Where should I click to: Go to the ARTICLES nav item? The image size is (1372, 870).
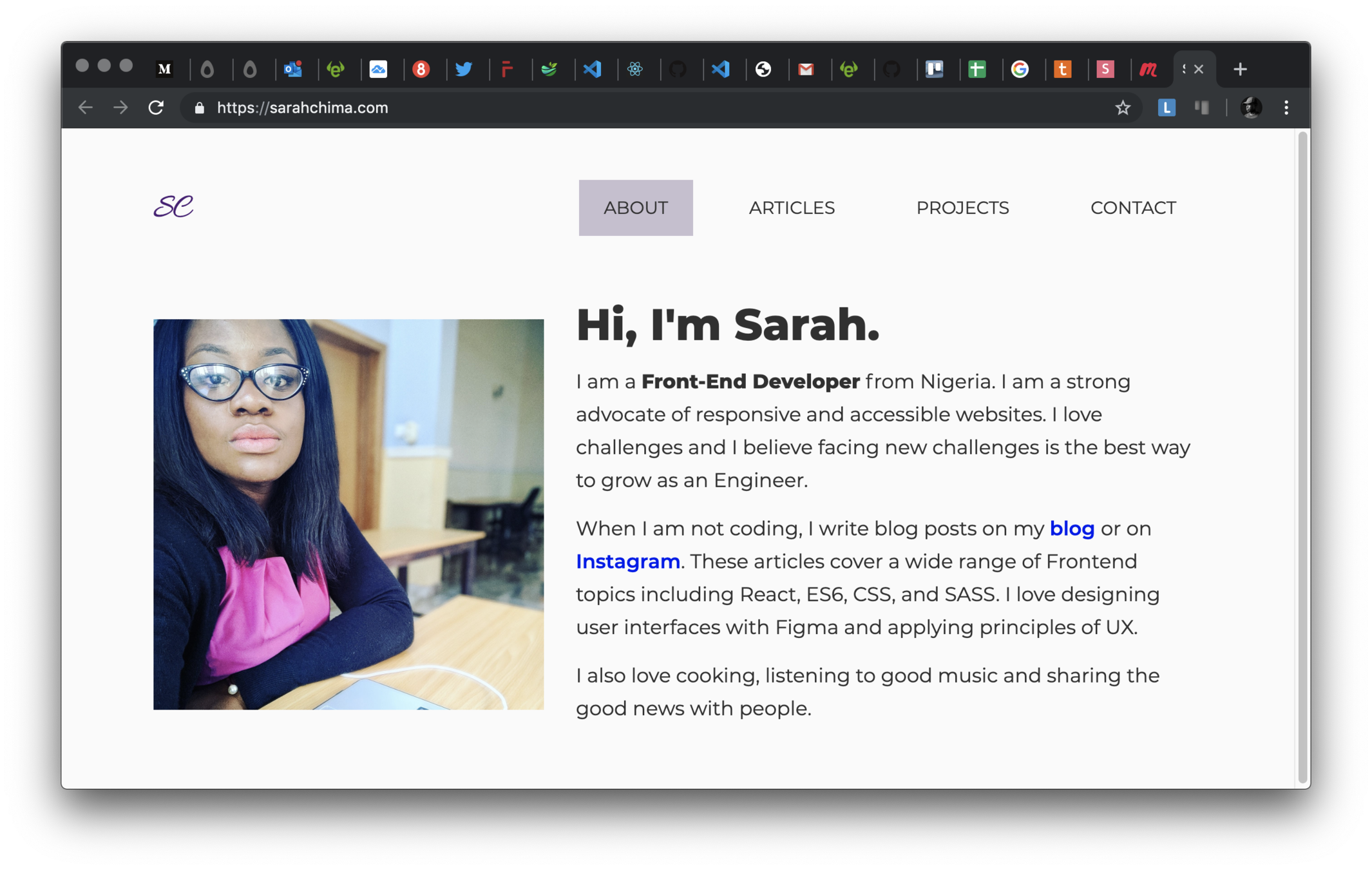792,208
